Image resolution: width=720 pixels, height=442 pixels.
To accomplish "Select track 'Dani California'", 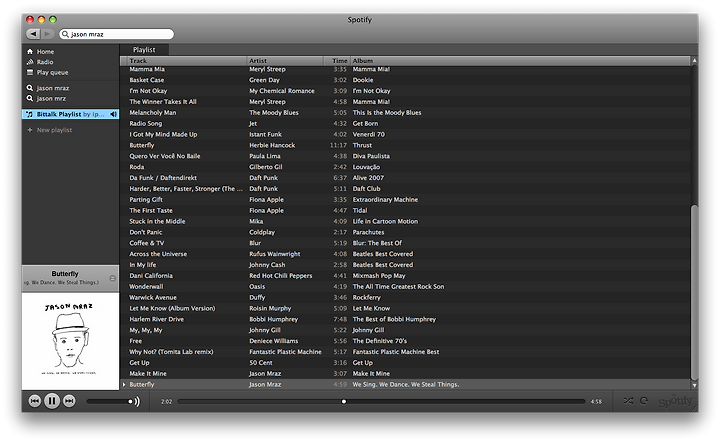I will click(151, 276).
